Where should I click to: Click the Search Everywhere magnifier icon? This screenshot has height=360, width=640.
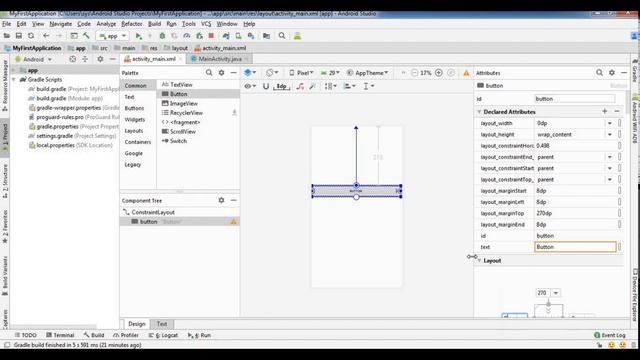(x=282, y=36)
